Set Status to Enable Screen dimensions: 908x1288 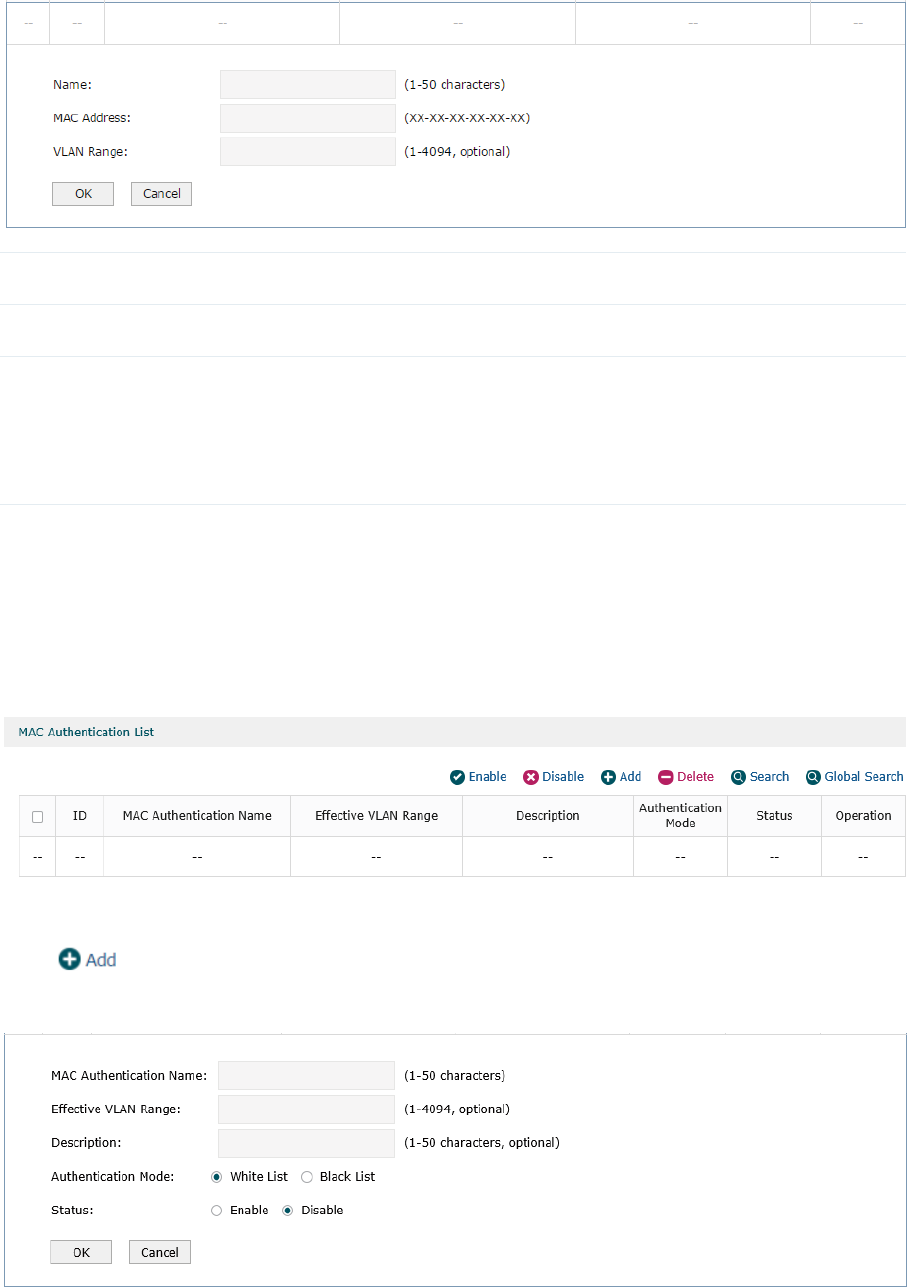pyautogui.click(x=217, y=1210)
